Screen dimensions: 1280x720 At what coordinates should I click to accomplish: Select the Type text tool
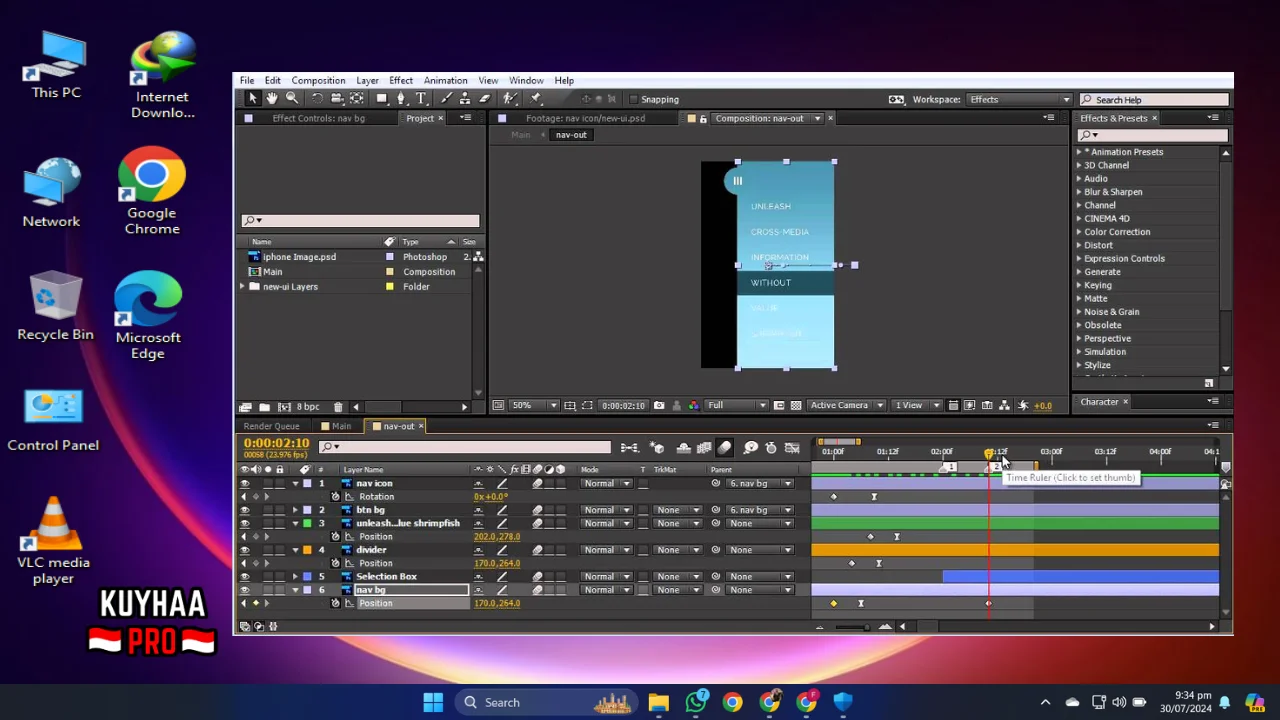tap(421, 98)
